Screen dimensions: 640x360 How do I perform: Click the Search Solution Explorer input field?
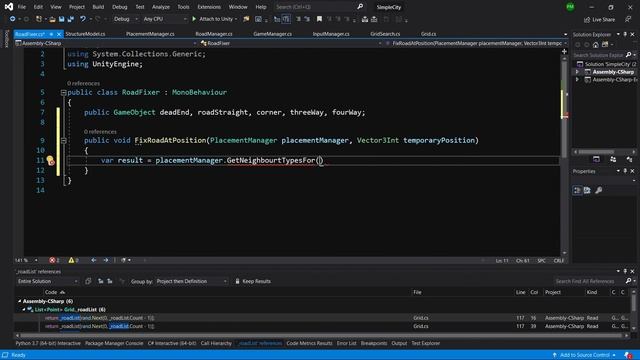click(598, 55)
